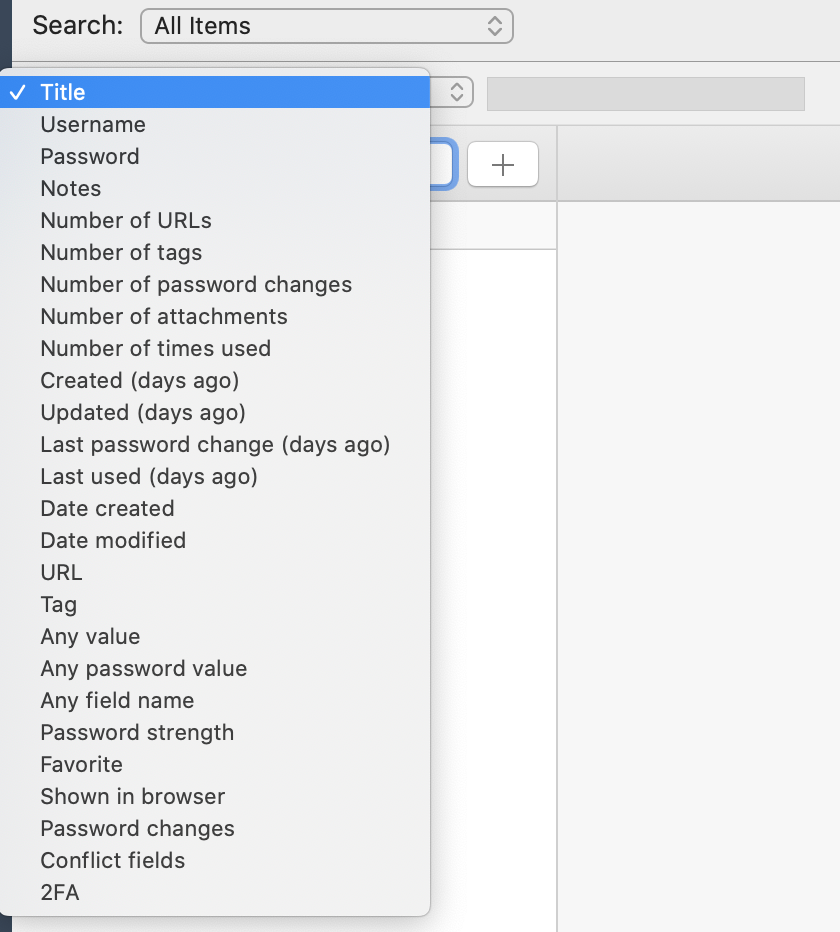Screen dimensions: 840x932
Task: Choose Created (days ago) option
Action: coord(140,381)
